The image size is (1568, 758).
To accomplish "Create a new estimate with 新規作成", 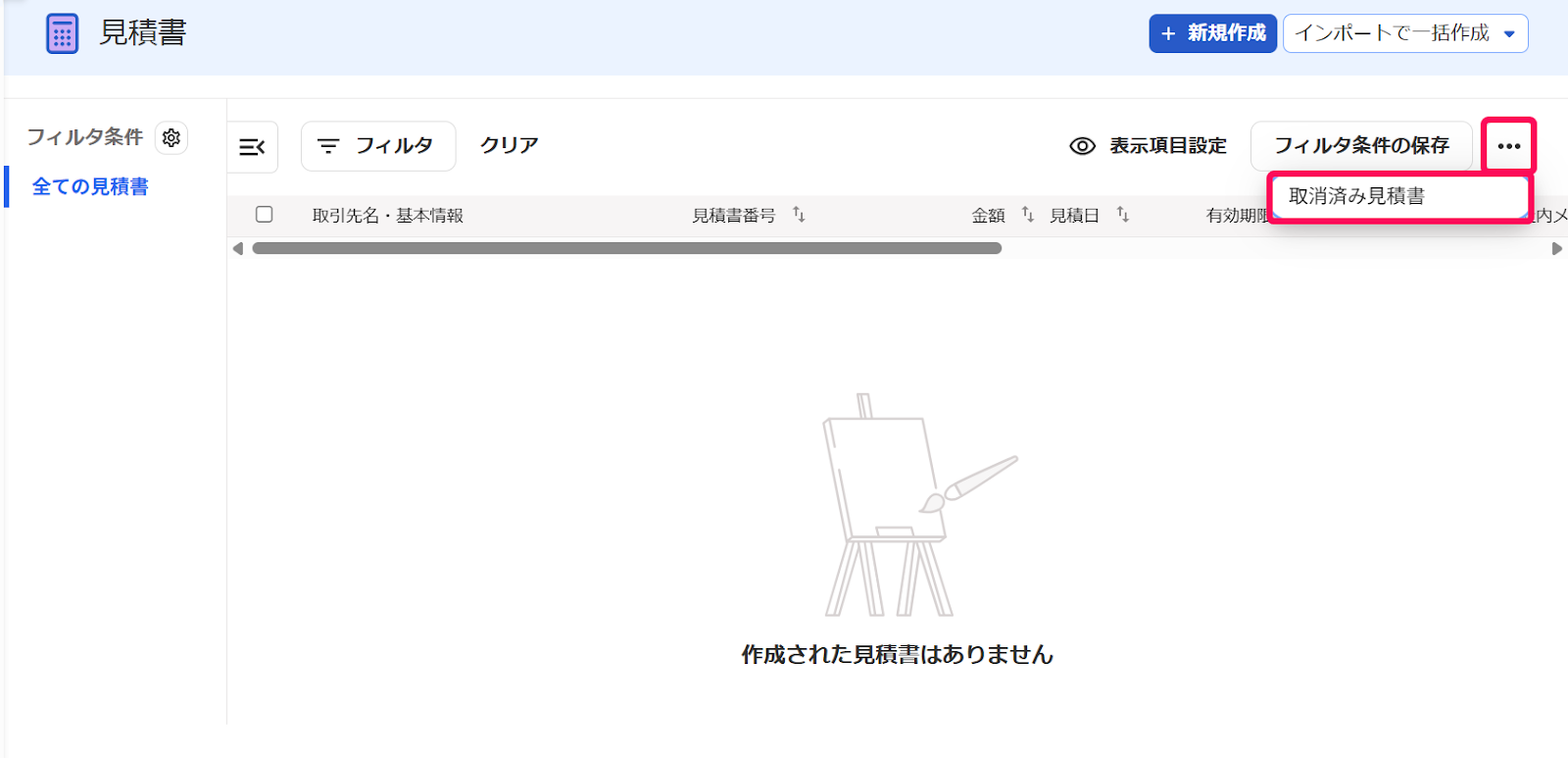I will tap(1212, 33).
